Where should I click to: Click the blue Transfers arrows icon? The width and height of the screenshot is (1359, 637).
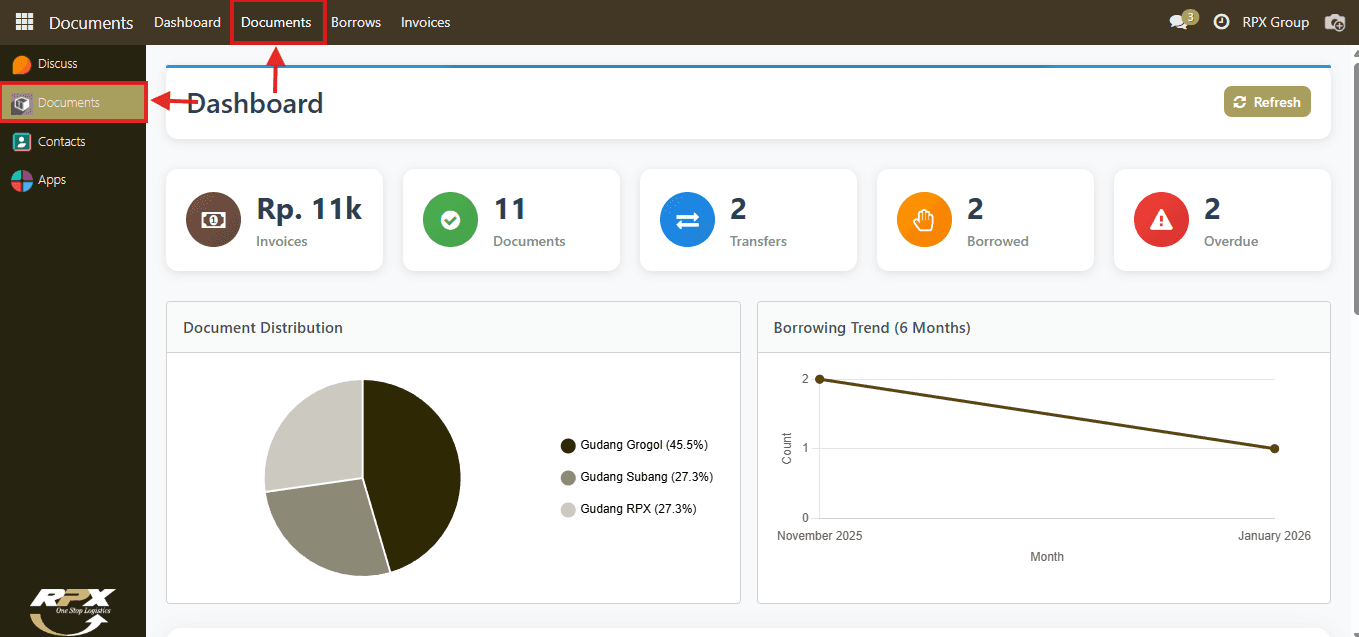[688, 220]
